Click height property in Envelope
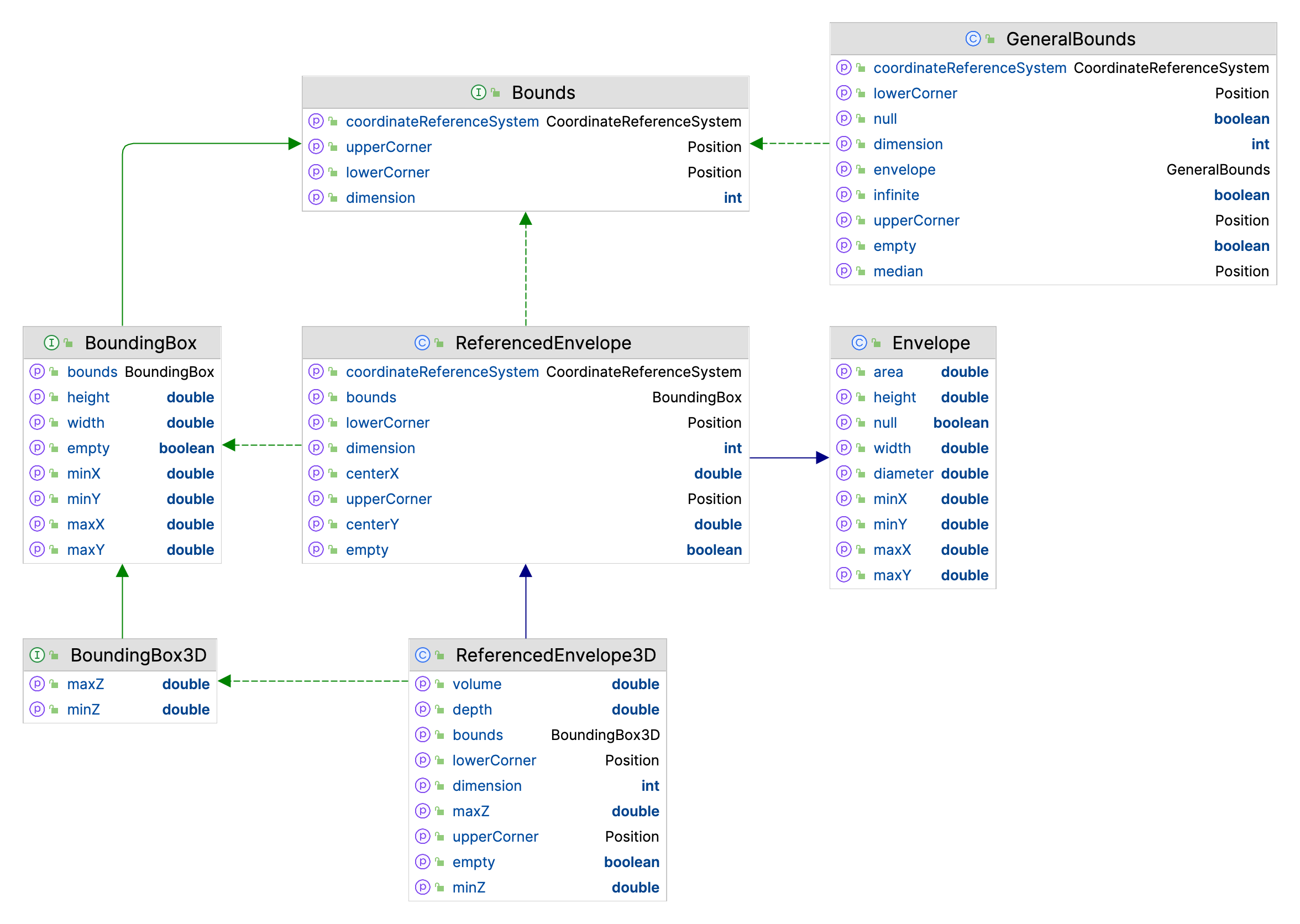 (x=894, y=397)
